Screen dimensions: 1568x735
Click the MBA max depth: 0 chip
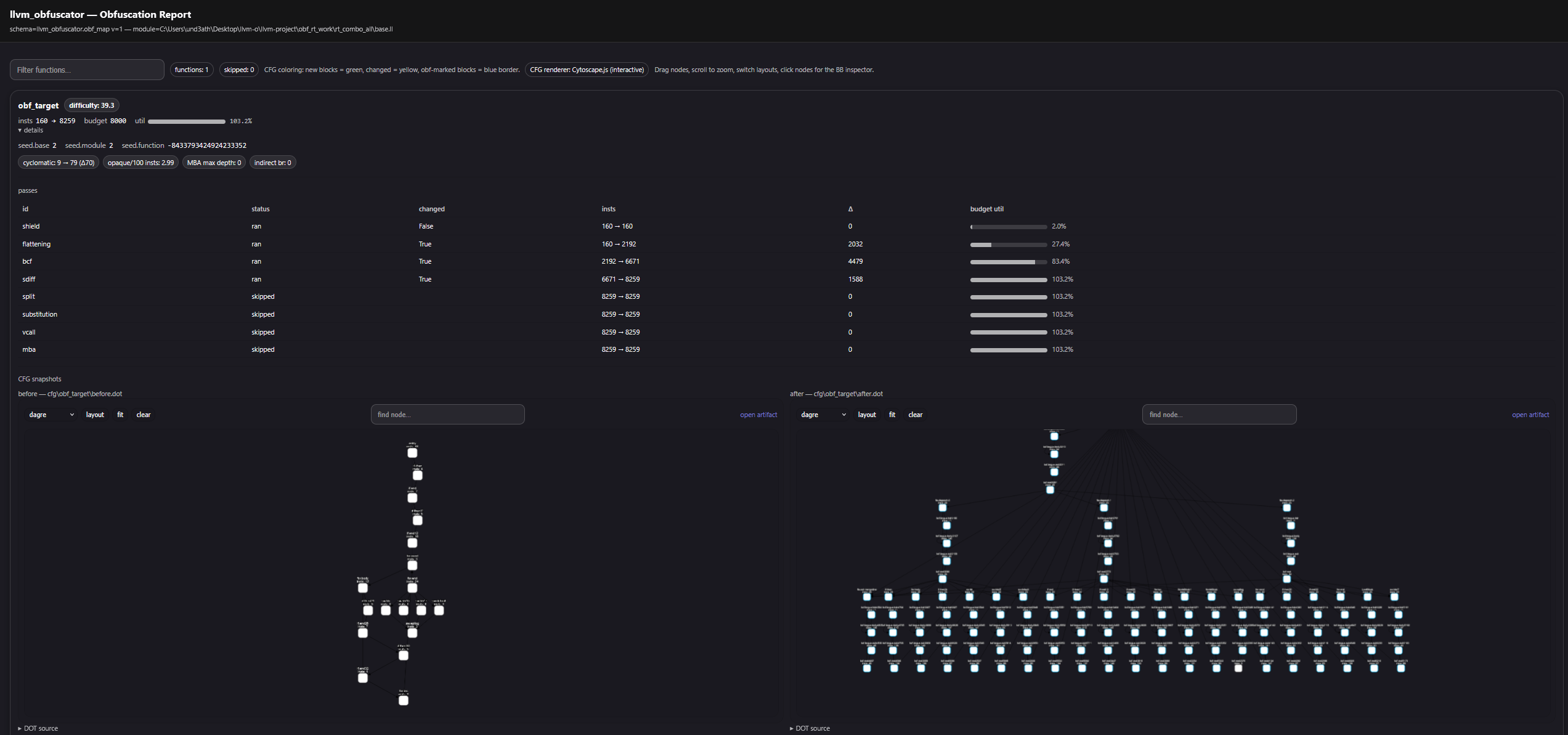pos(214,163)
